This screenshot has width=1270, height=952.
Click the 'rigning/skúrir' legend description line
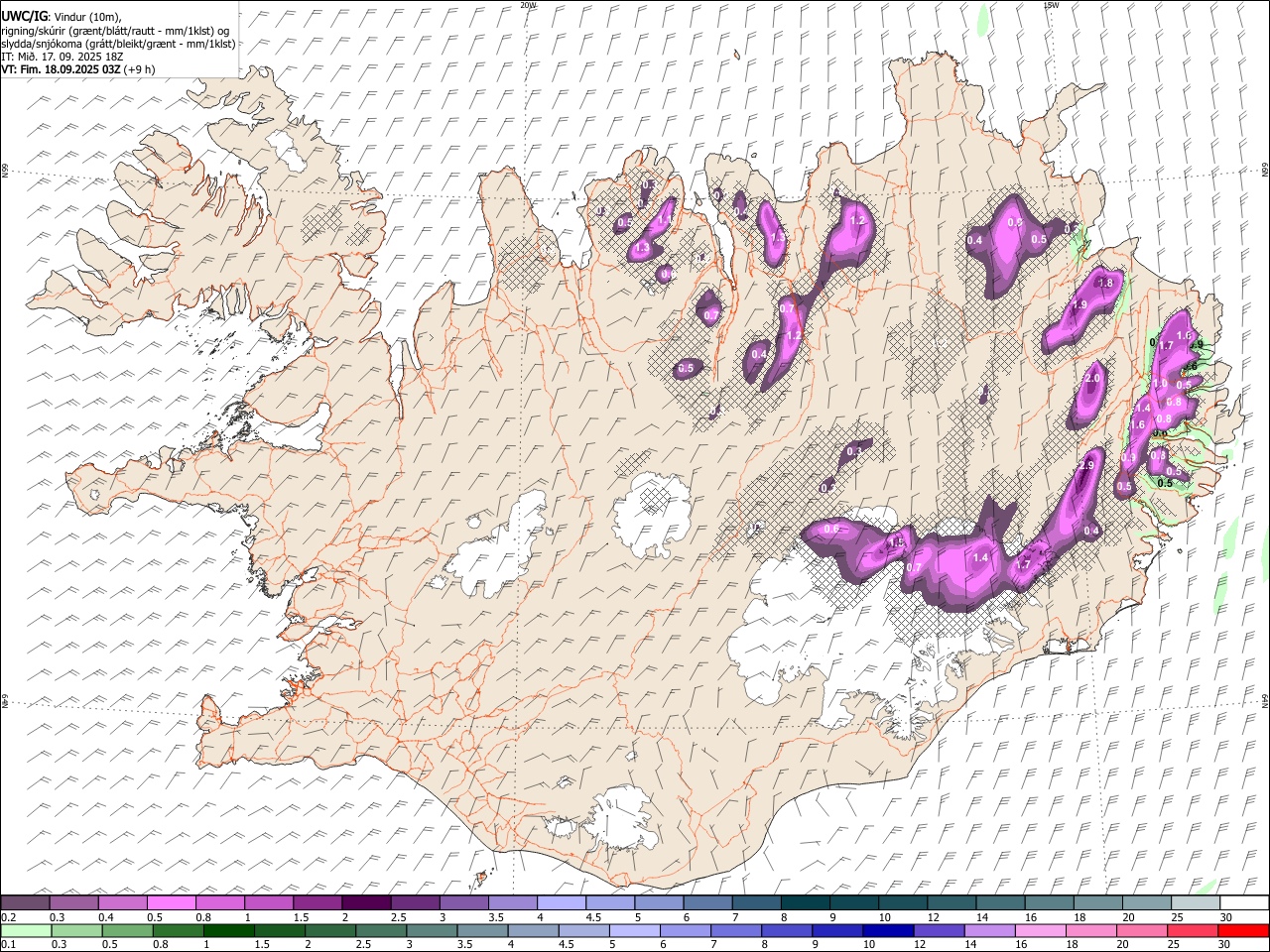[115, 30]
